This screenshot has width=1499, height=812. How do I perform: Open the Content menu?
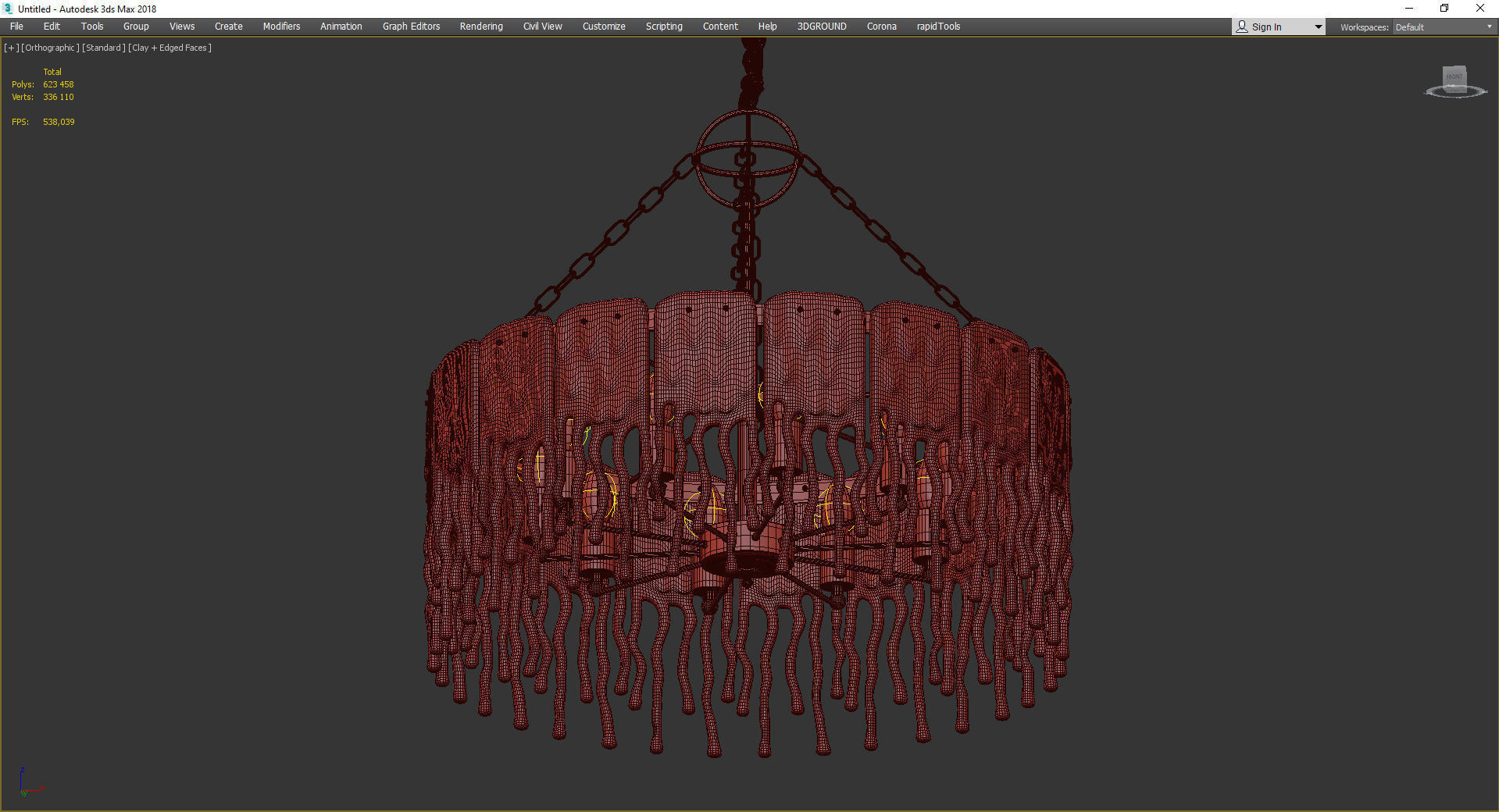tap(720, 27)
